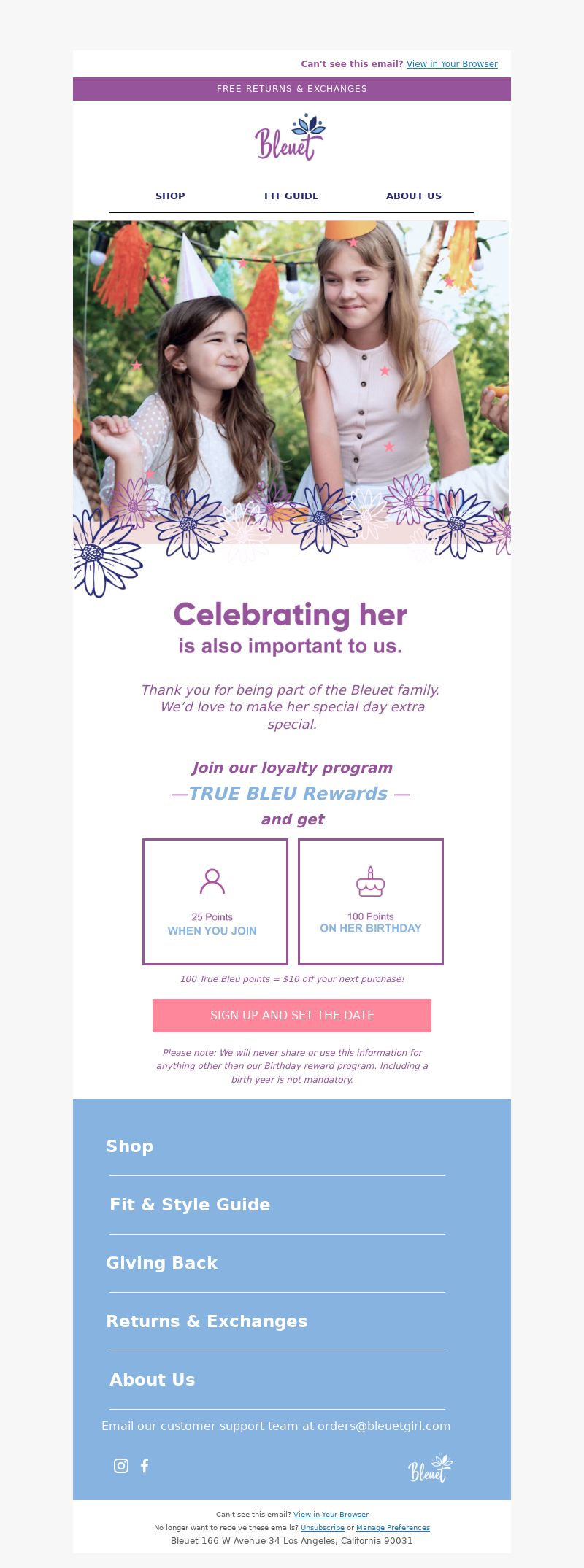This screenshot has height=1568, width=584.
Task: Click the white Bleuet logo in the footer
Action: pyautogui.click(x=430, y=1469)
